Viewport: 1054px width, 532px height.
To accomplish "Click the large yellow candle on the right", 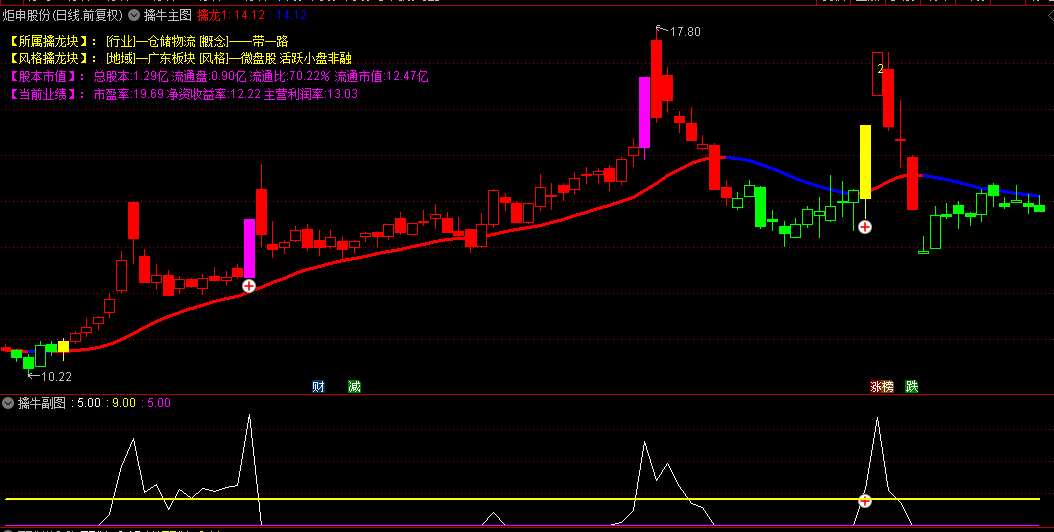I will click(x=865, y=162).
